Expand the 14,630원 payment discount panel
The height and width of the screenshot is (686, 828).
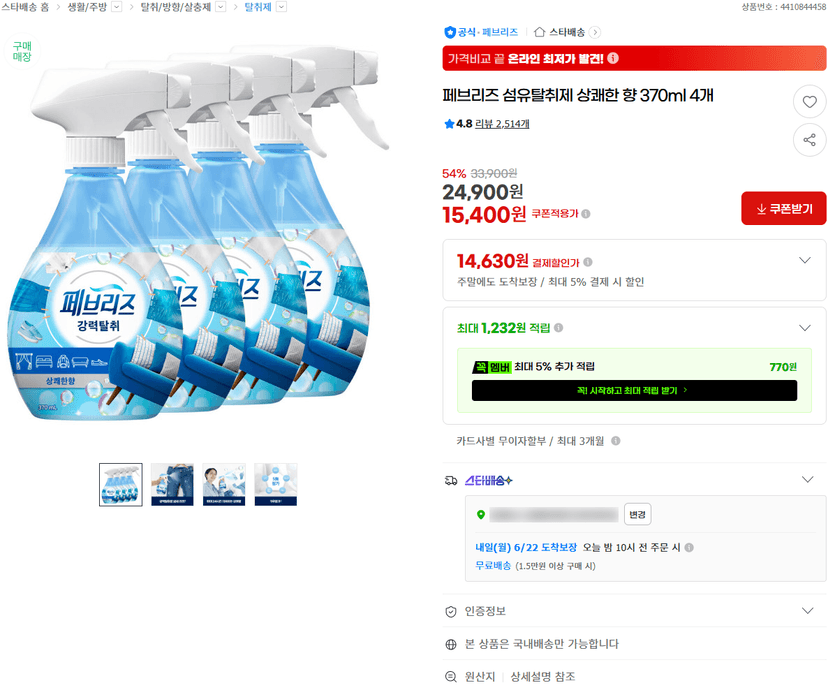click(804, 260)
